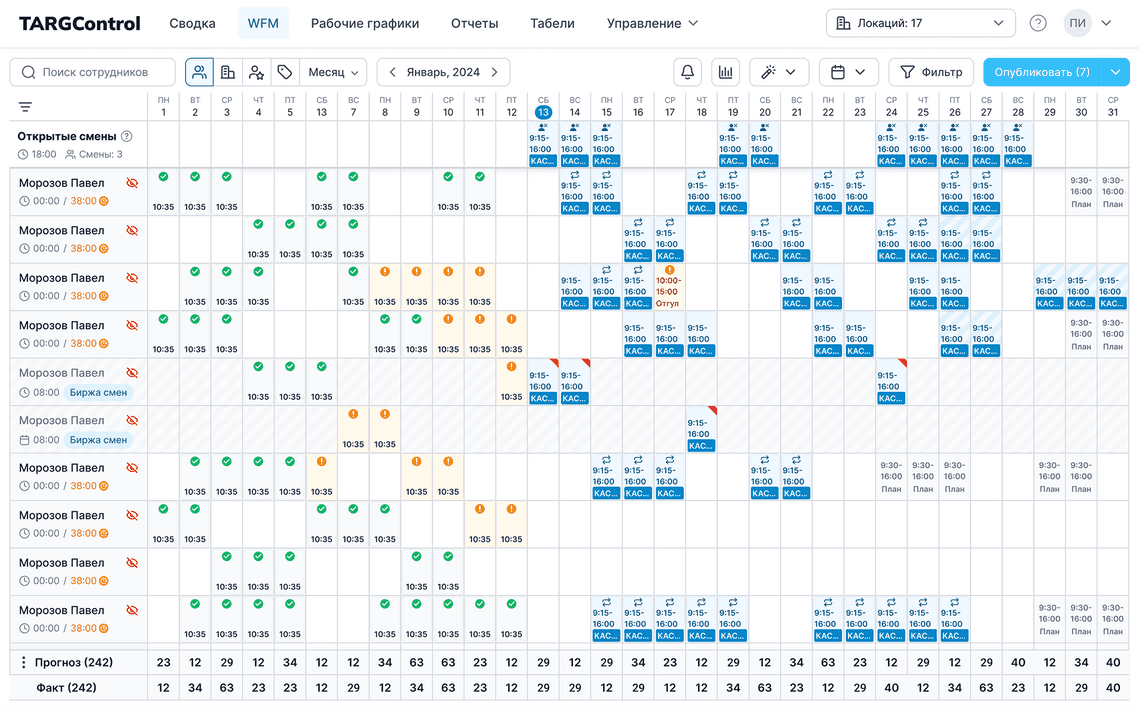This screenshot has width=1140, height=708.
Task: Toggle visibility eye on last Морозов Павел row
Action: (132, 610)
